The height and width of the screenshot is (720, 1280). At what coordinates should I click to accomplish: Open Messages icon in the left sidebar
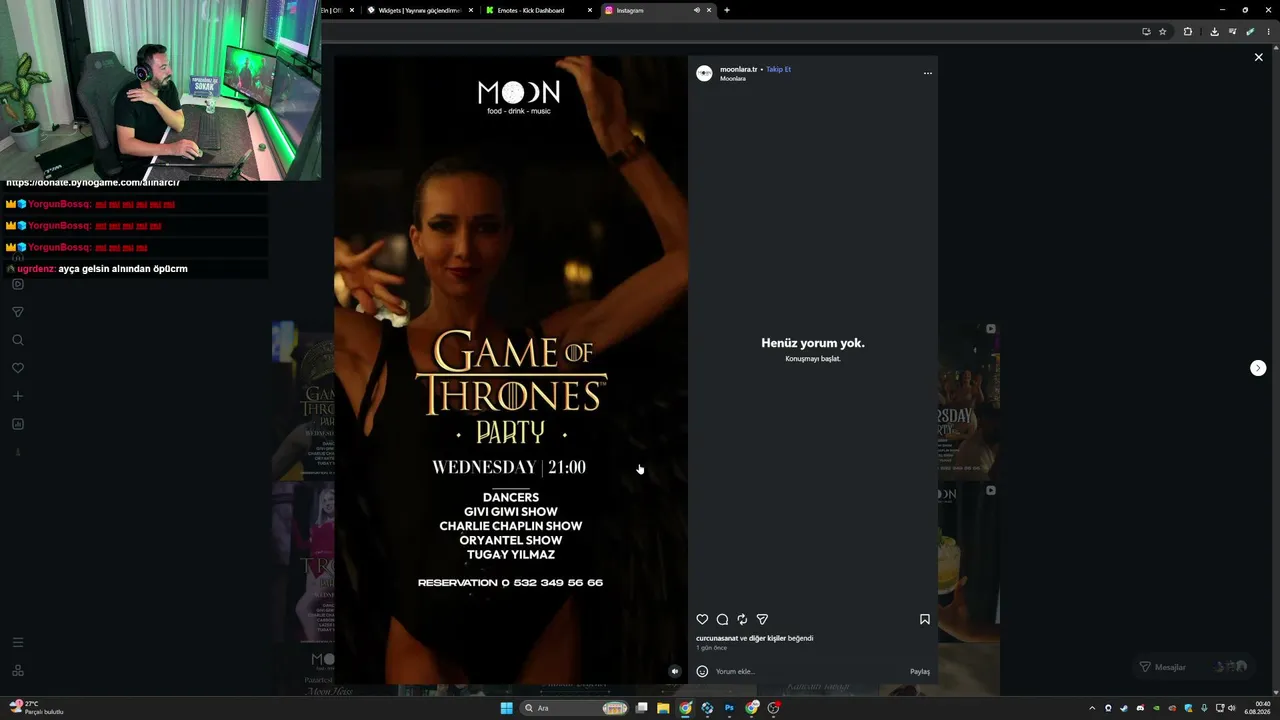[18, 312]
